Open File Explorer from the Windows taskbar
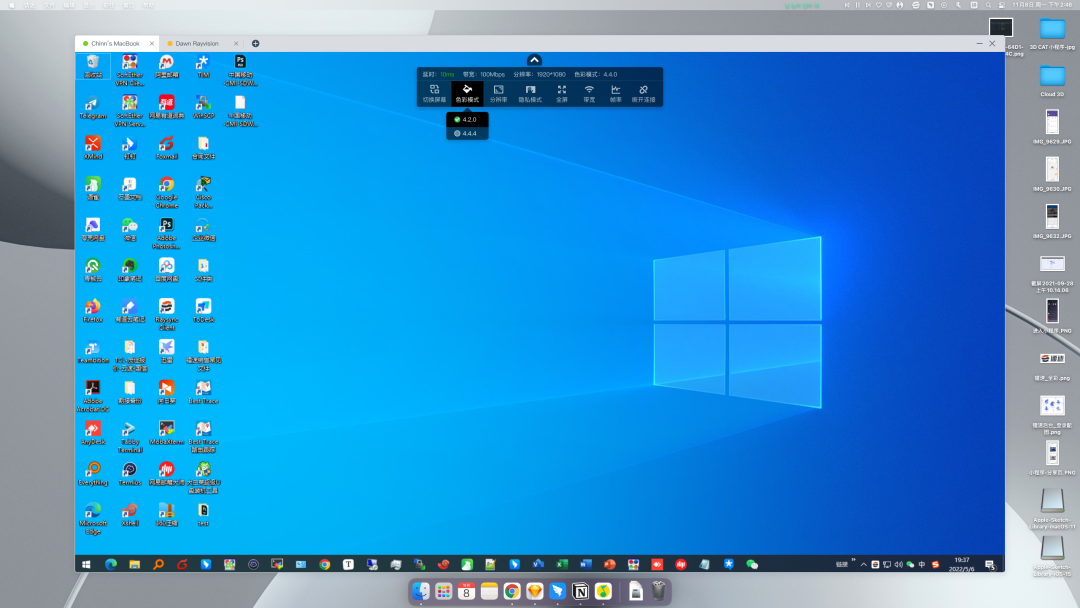 [x=134, y=564]
